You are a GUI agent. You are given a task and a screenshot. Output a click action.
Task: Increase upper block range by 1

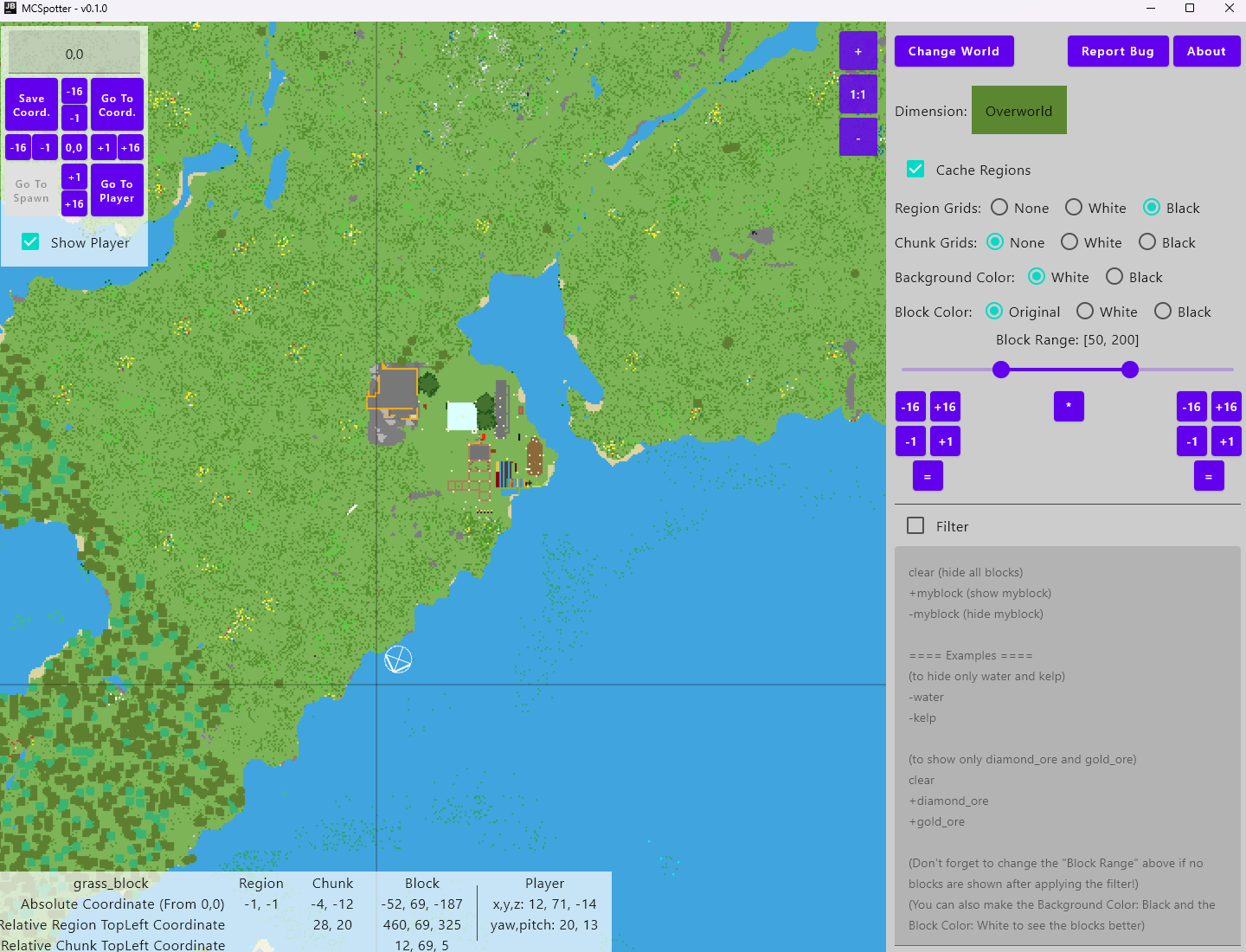[1226, 441]
